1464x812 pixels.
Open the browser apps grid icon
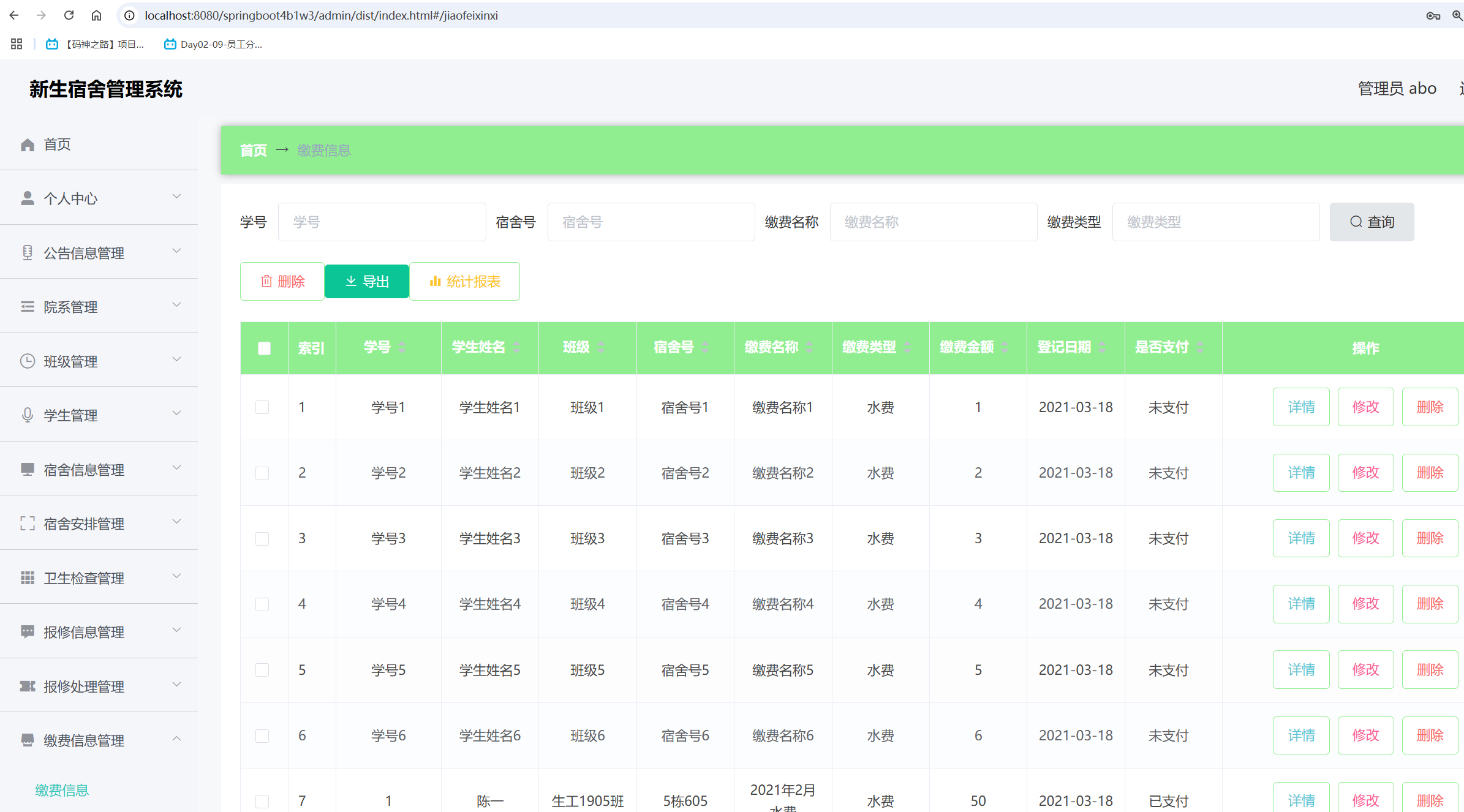coord(17,44)
